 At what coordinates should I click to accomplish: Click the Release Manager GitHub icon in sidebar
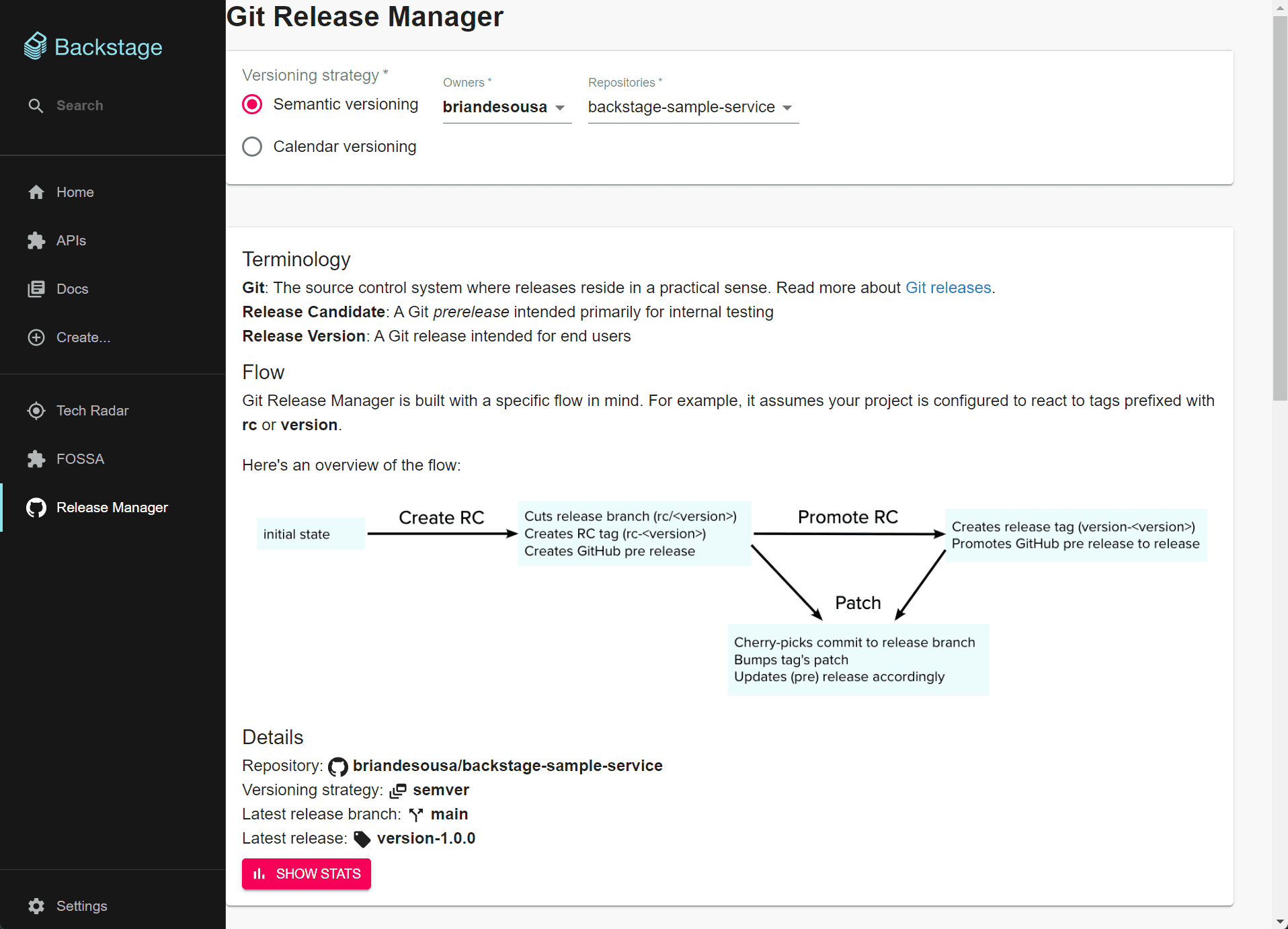[x=36, y=508]
